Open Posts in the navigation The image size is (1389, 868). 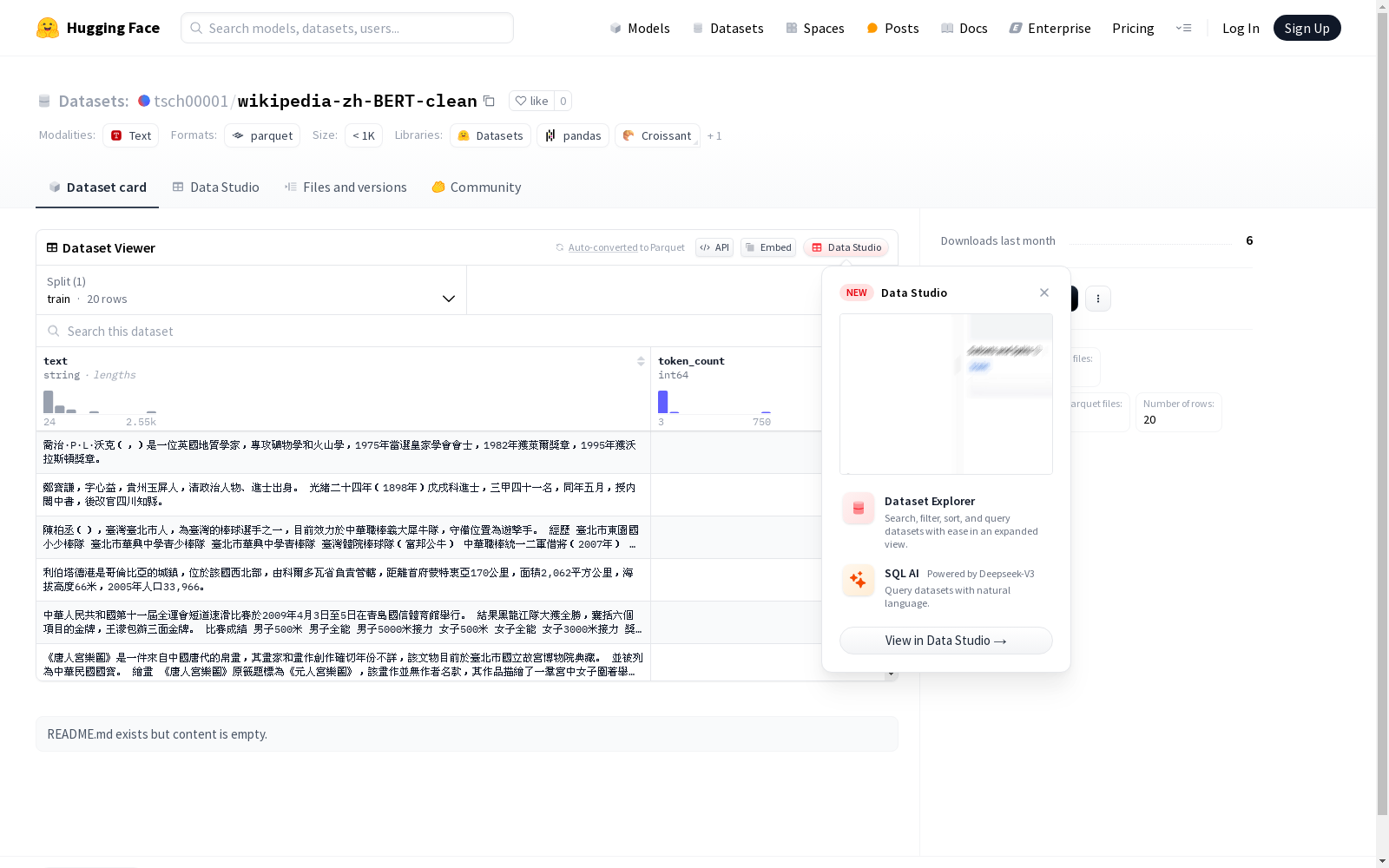pyautogui.click(x=892, y=28)
